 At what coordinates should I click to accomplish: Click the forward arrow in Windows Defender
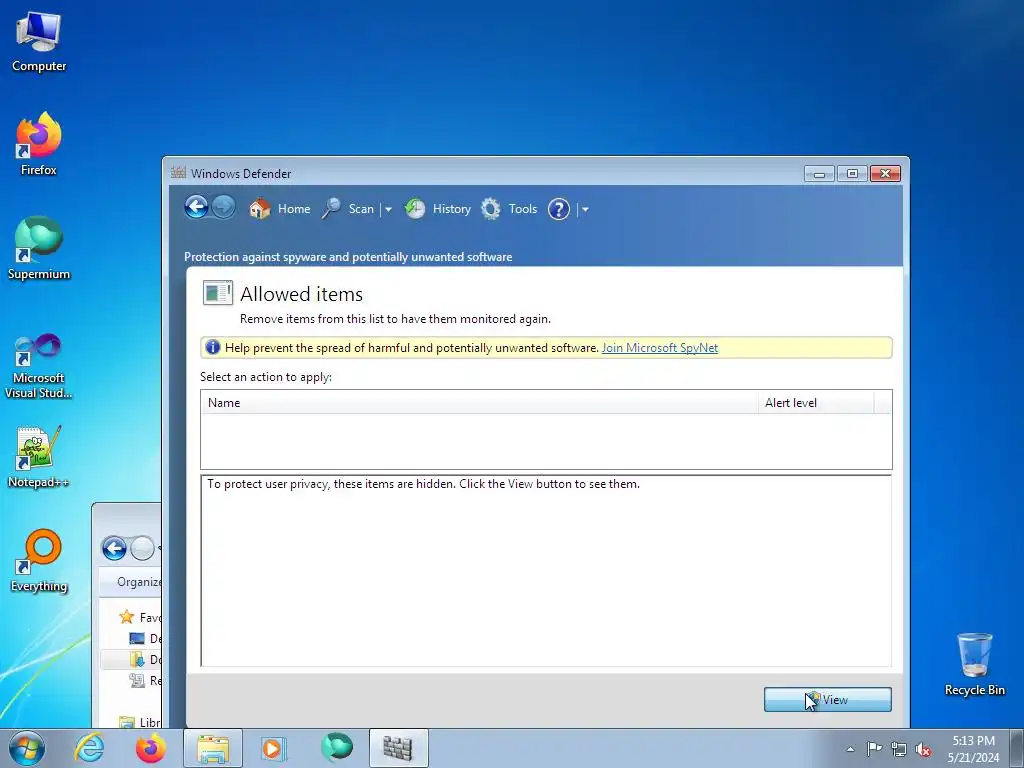pyautogui.click(x=223, y=208)
